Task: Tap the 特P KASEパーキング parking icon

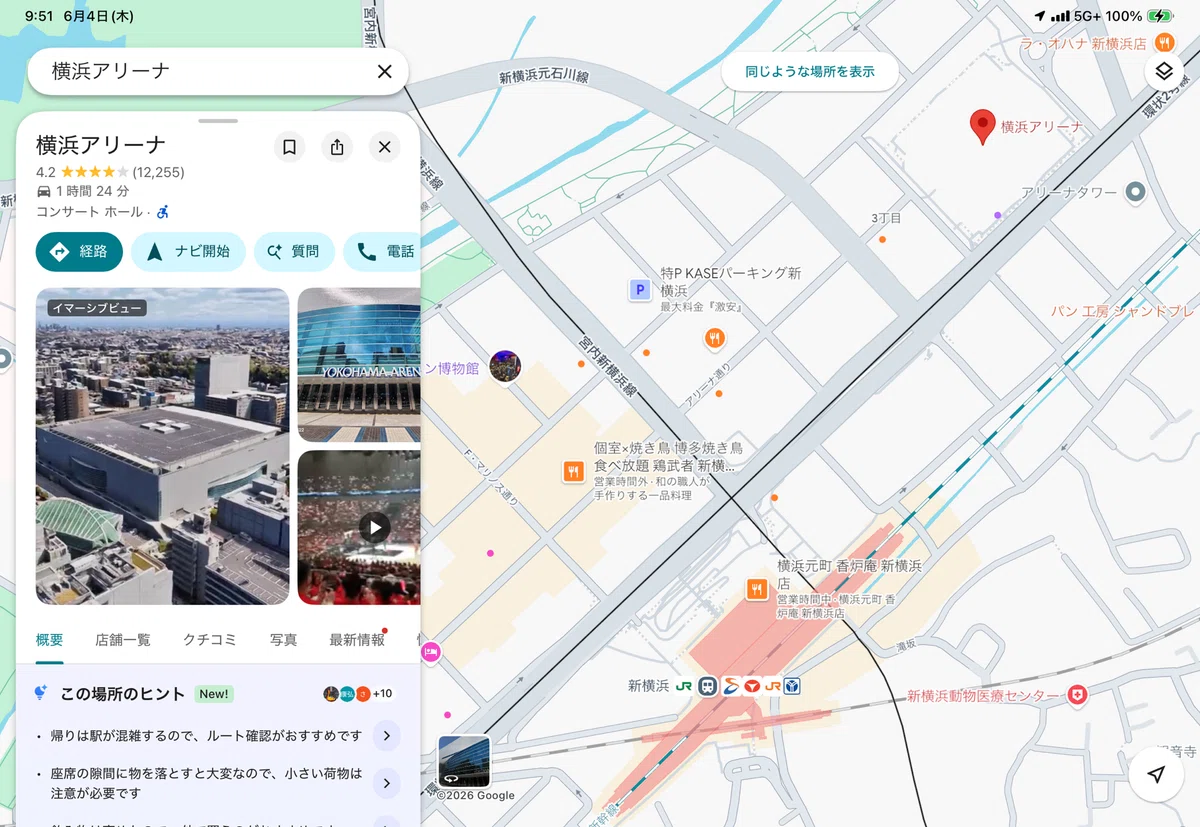Action: pos(639,290)
